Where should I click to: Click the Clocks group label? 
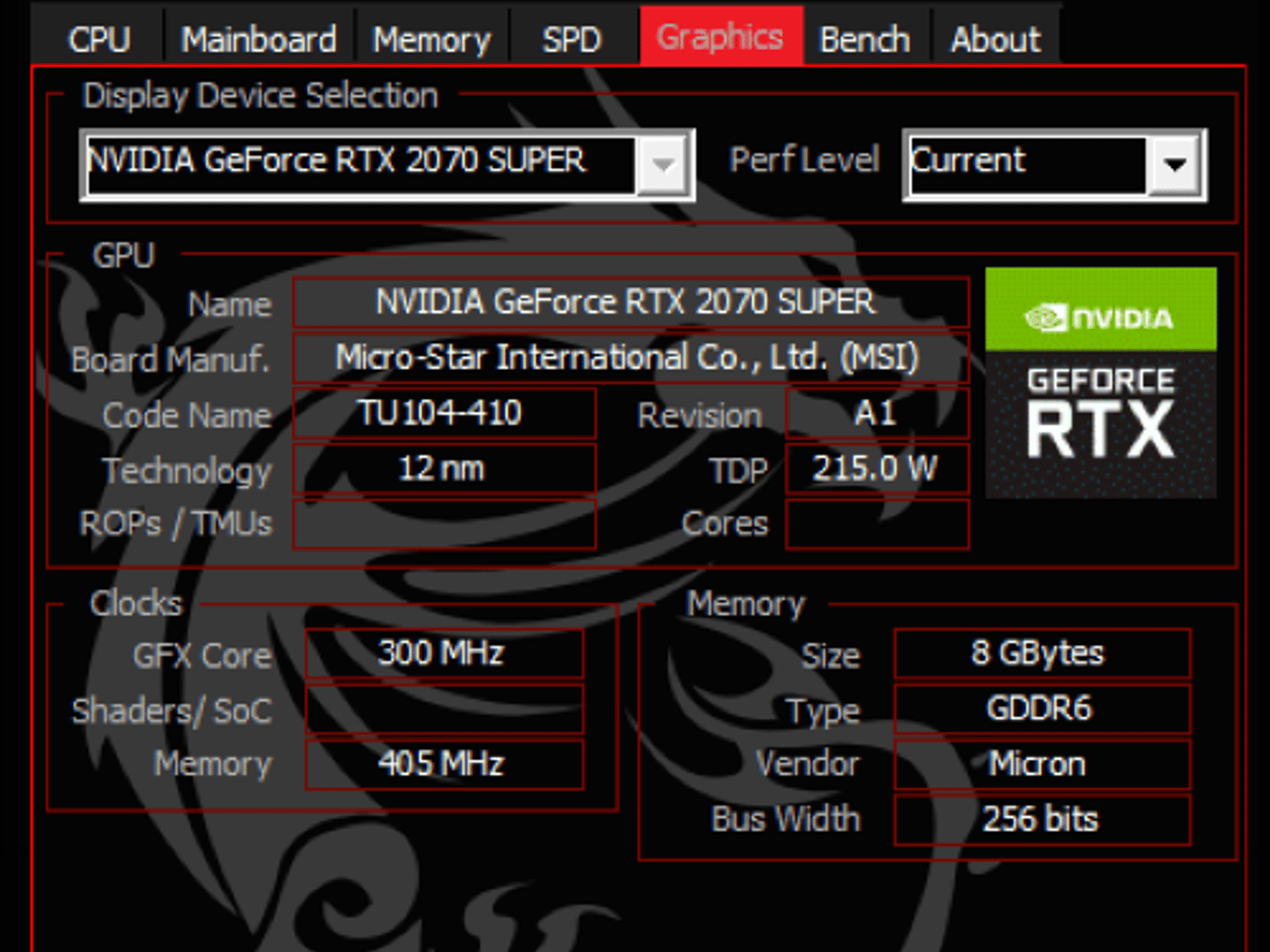tap(136, 603)
